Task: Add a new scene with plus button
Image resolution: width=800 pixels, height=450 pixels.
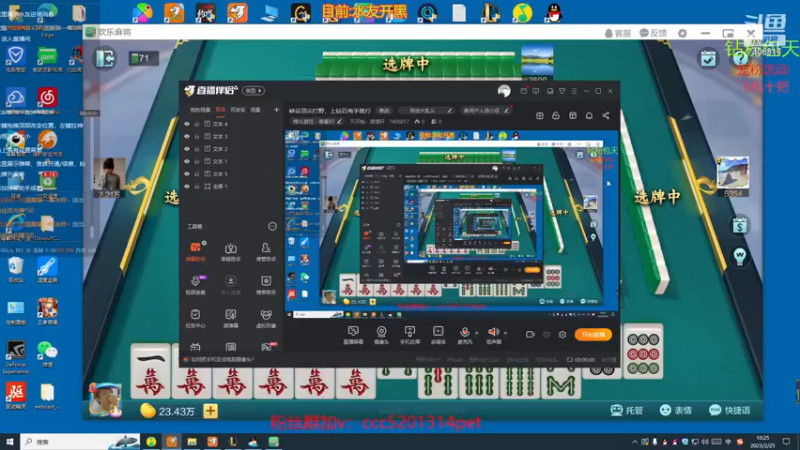Action: pyautogui.click(x=277, y=110)
